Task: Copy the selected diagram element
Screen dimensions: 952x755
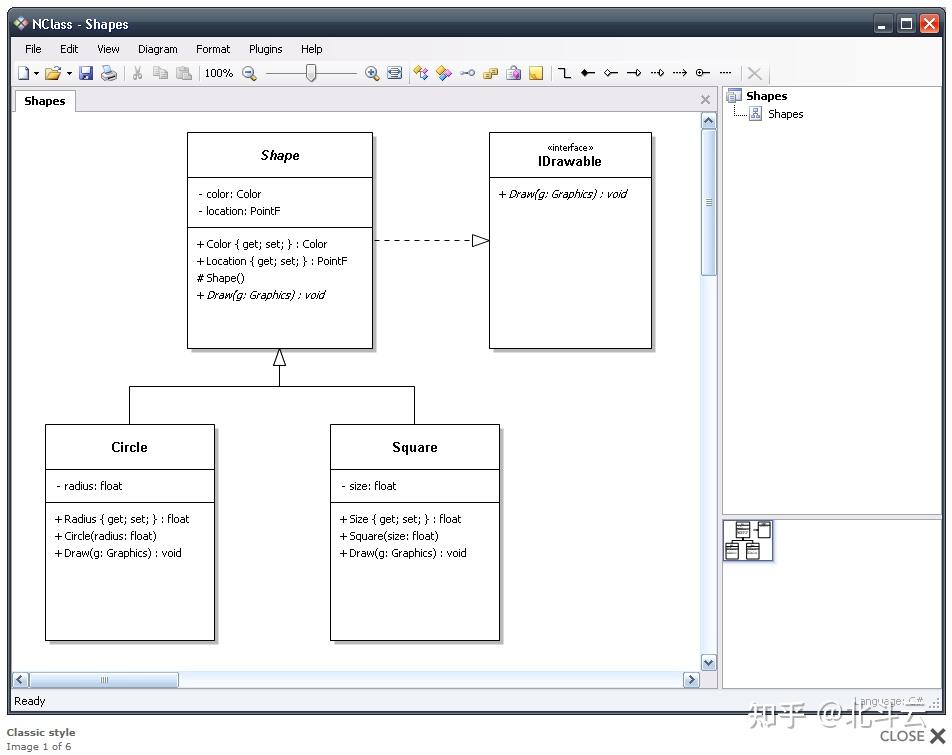Action: click(x=159, y=73)
